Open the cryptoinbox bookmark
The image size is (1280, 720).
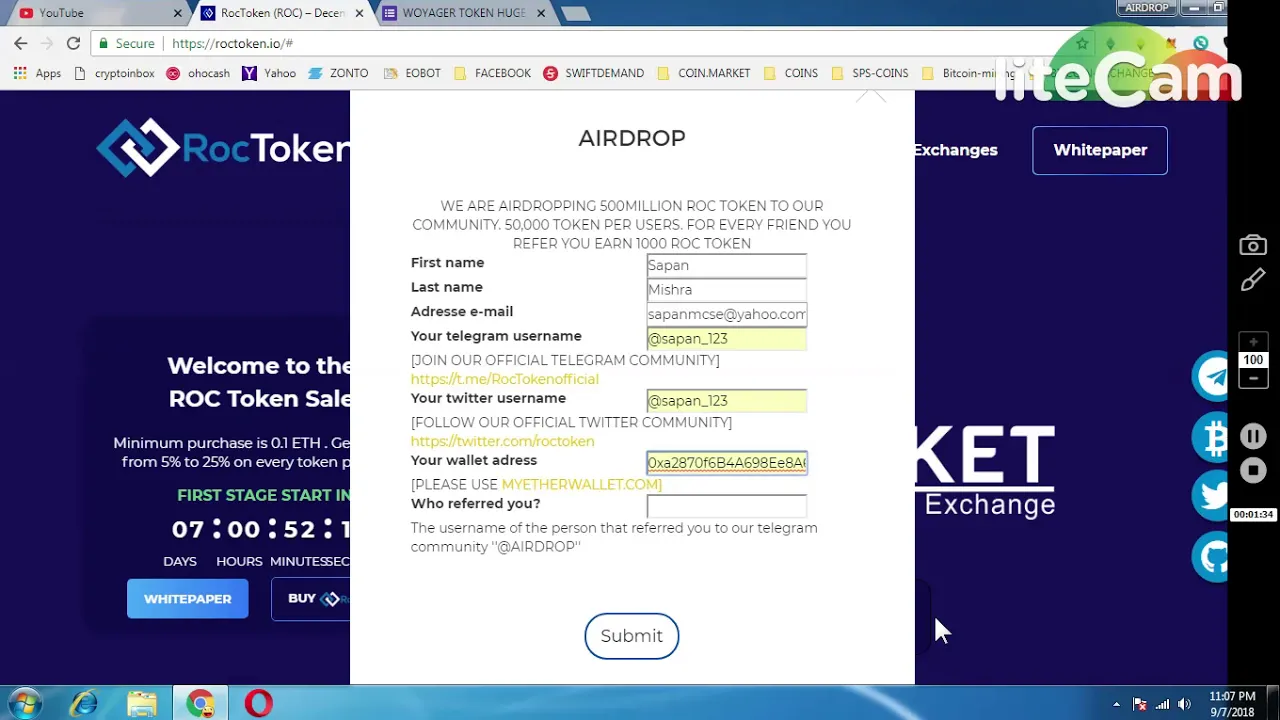(x=115, y=73)
